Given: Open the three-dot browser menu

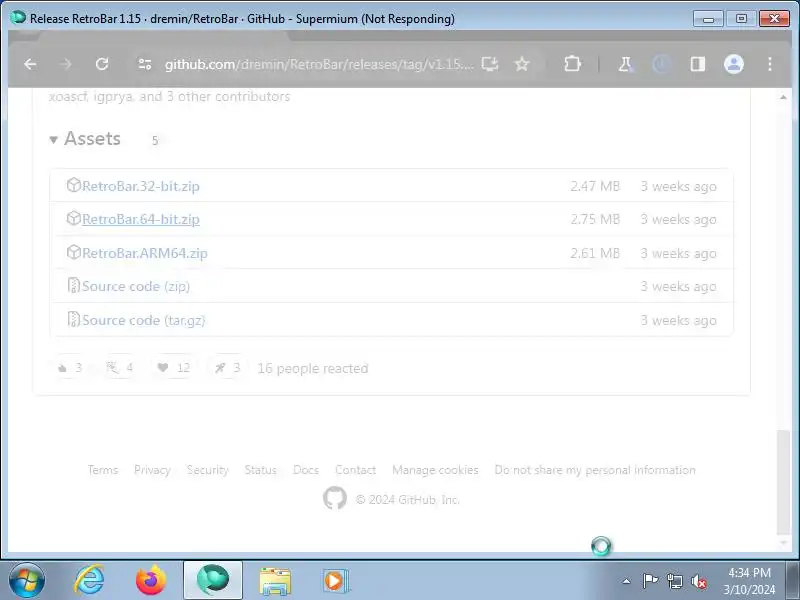Looking at the screenshot, I should click(770, 64).
